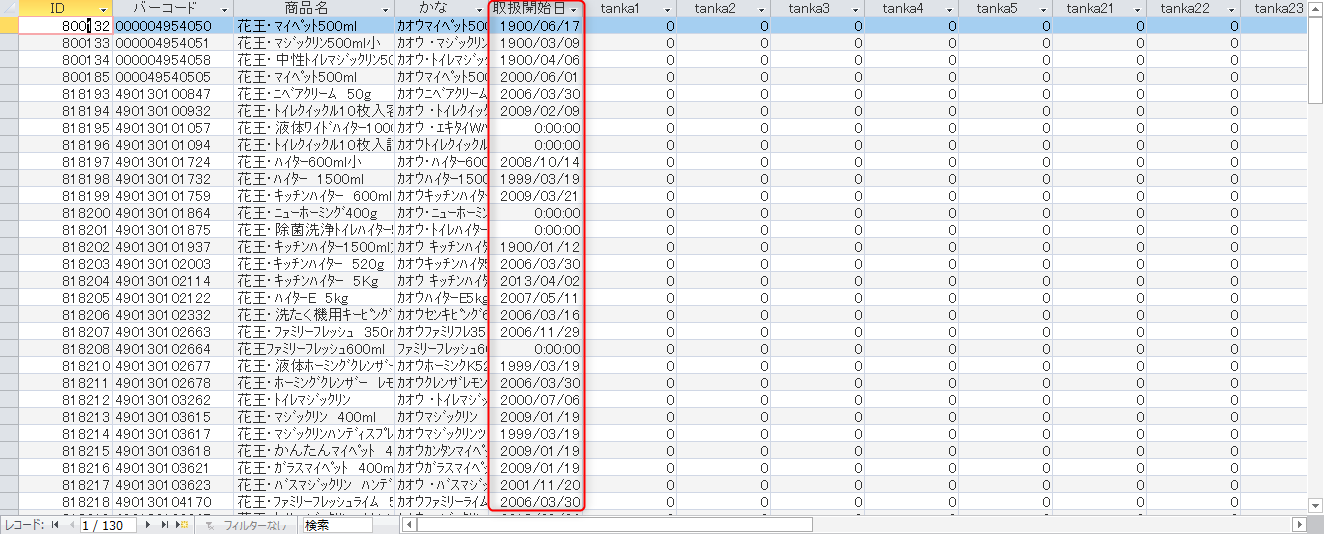Image resolution: width=1324 pixels, height=534 pixels.
Task: Click the horizontal scrollbar right arrow
Action: point(1299,525)
